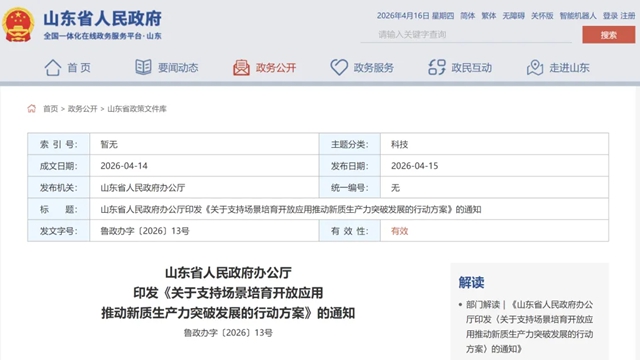Click the red government affairs icon
Viewport: 640px width, 360px height.
(x=241, y=67)
